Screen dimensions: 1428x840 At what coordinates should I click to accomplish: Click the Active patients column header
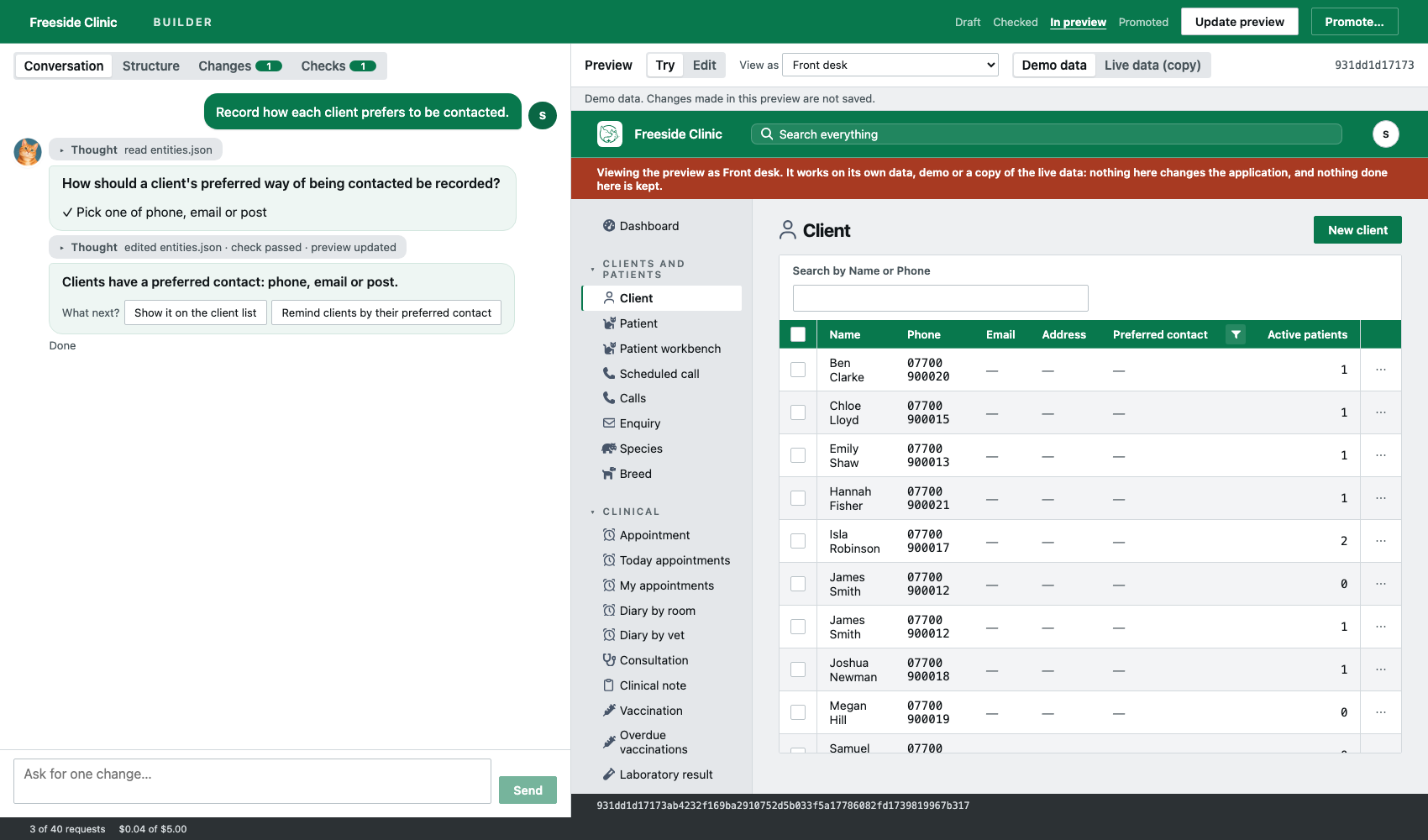click(1307, 334)
